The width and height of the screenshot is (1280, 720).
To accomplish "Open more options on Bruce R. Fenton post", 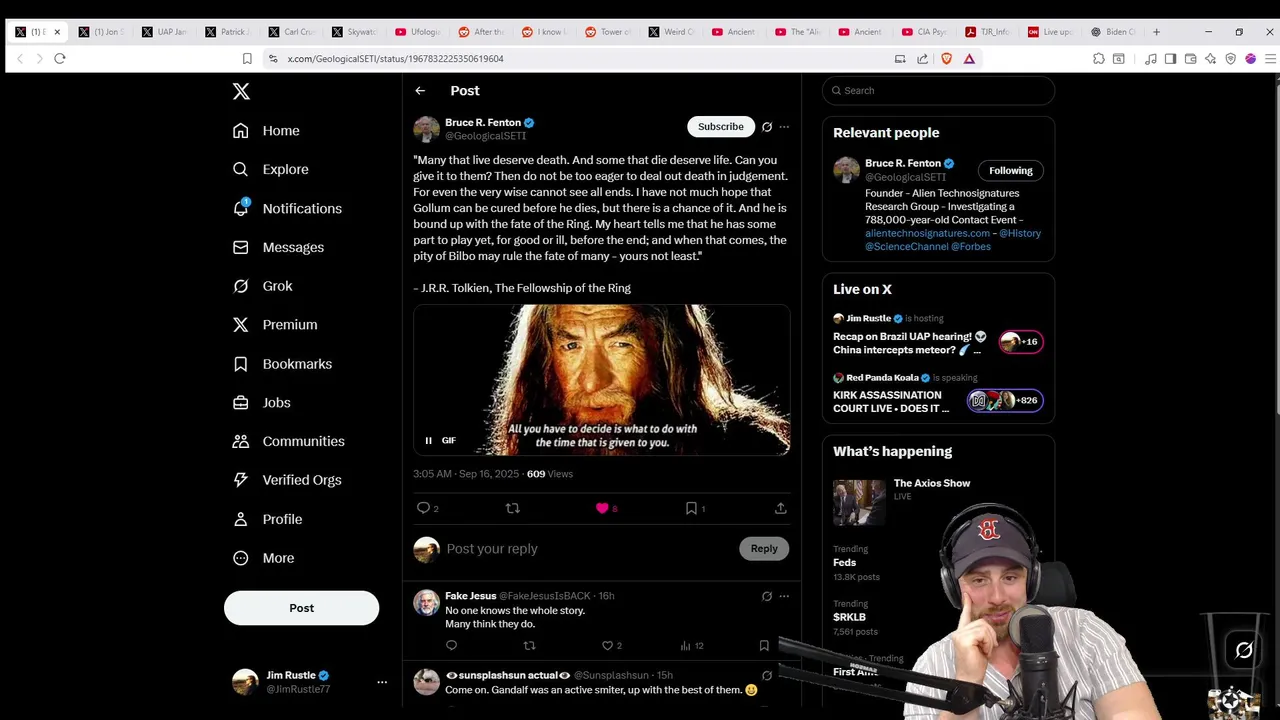I will point(784,127).
